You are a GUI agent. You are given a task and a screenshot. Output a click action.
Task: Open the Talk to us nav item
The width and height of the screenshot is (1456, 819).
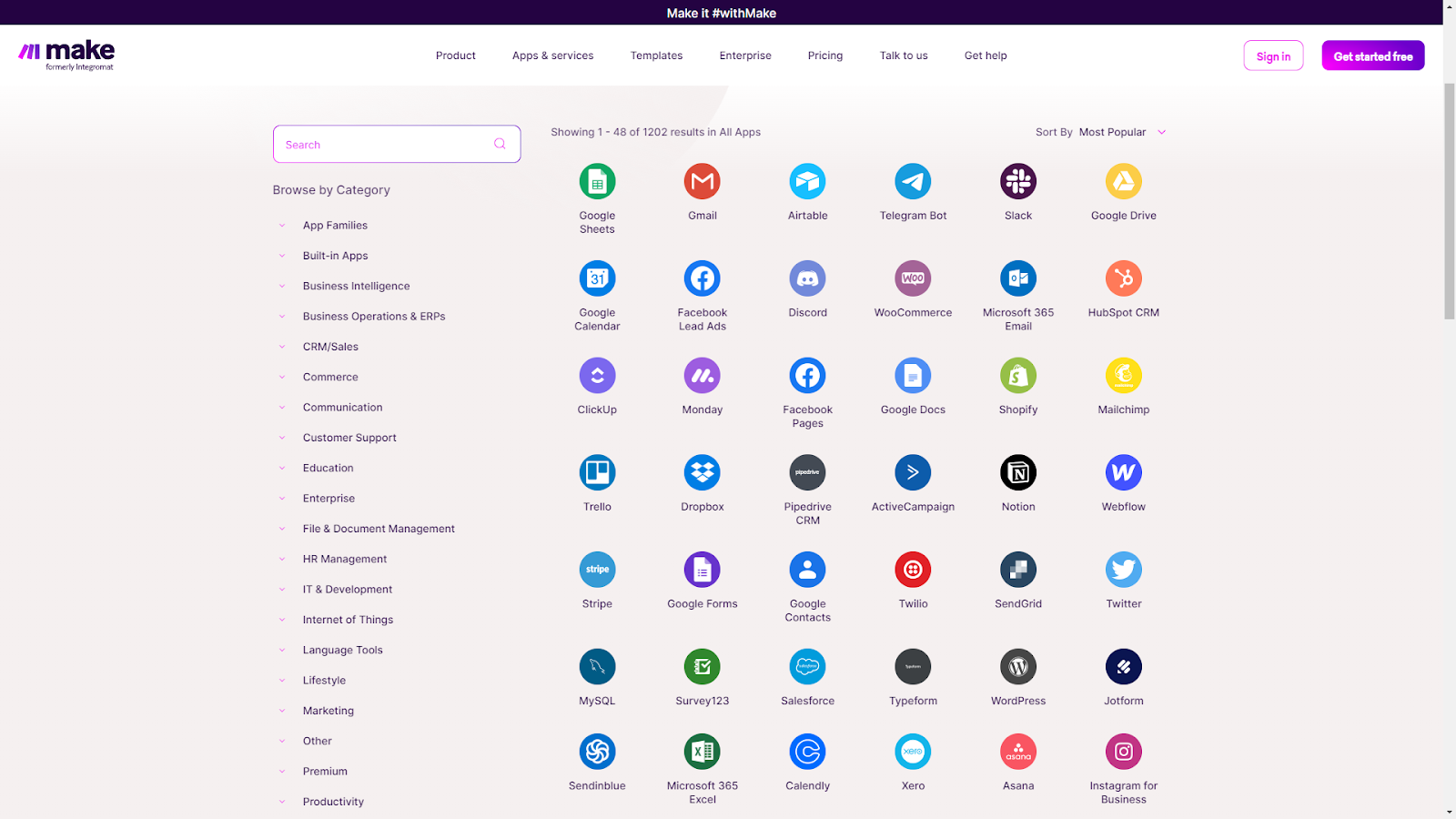pos(904,56)
